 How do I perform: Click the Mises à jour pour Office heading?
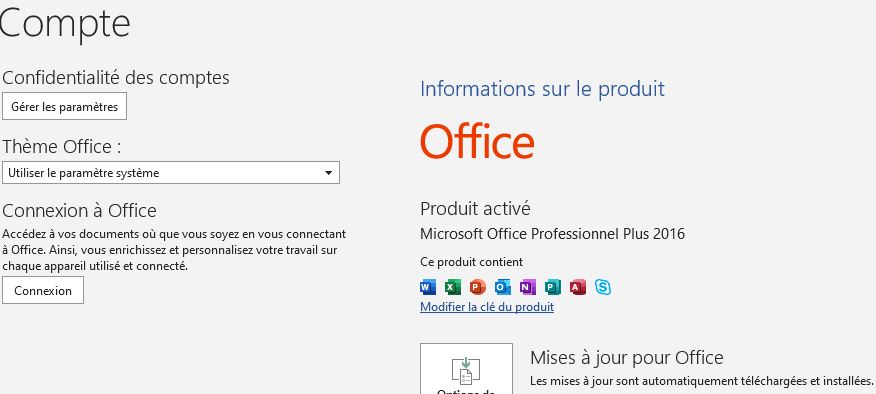click(626, 357)
